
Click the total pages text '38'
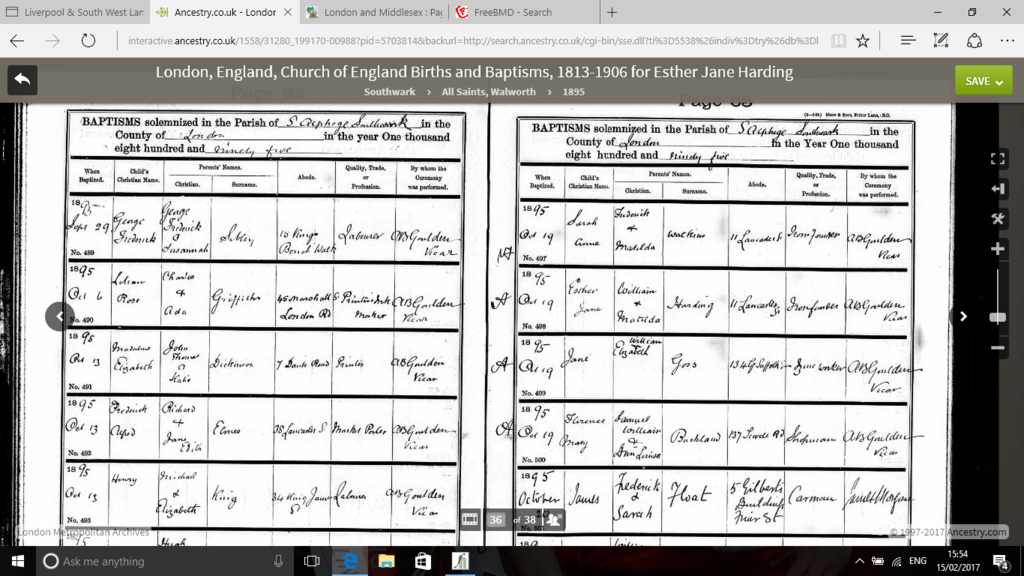[530, 520]
